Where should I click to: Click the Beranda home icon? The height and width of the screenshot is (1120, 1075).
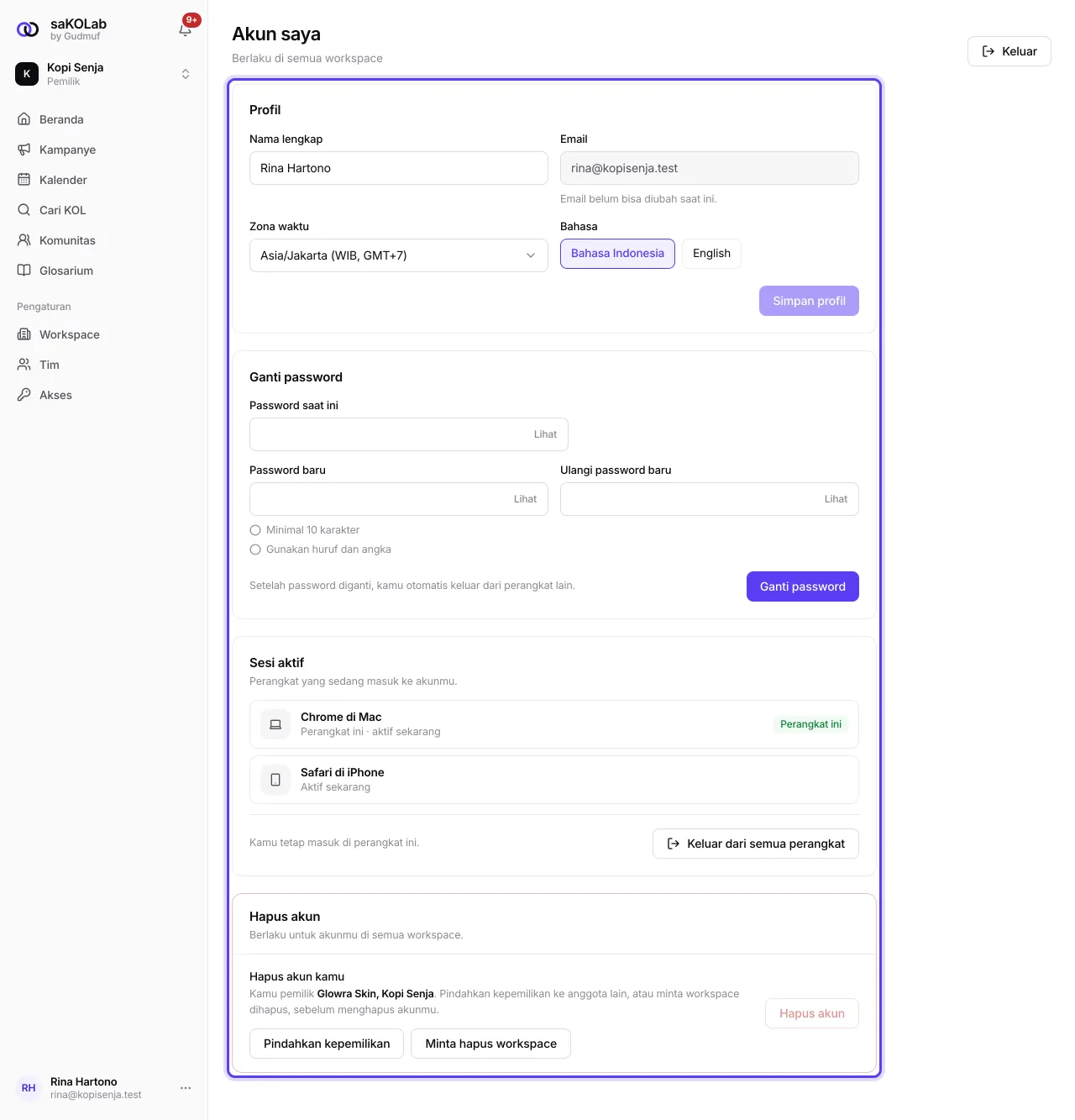click(x=24, y=119)
